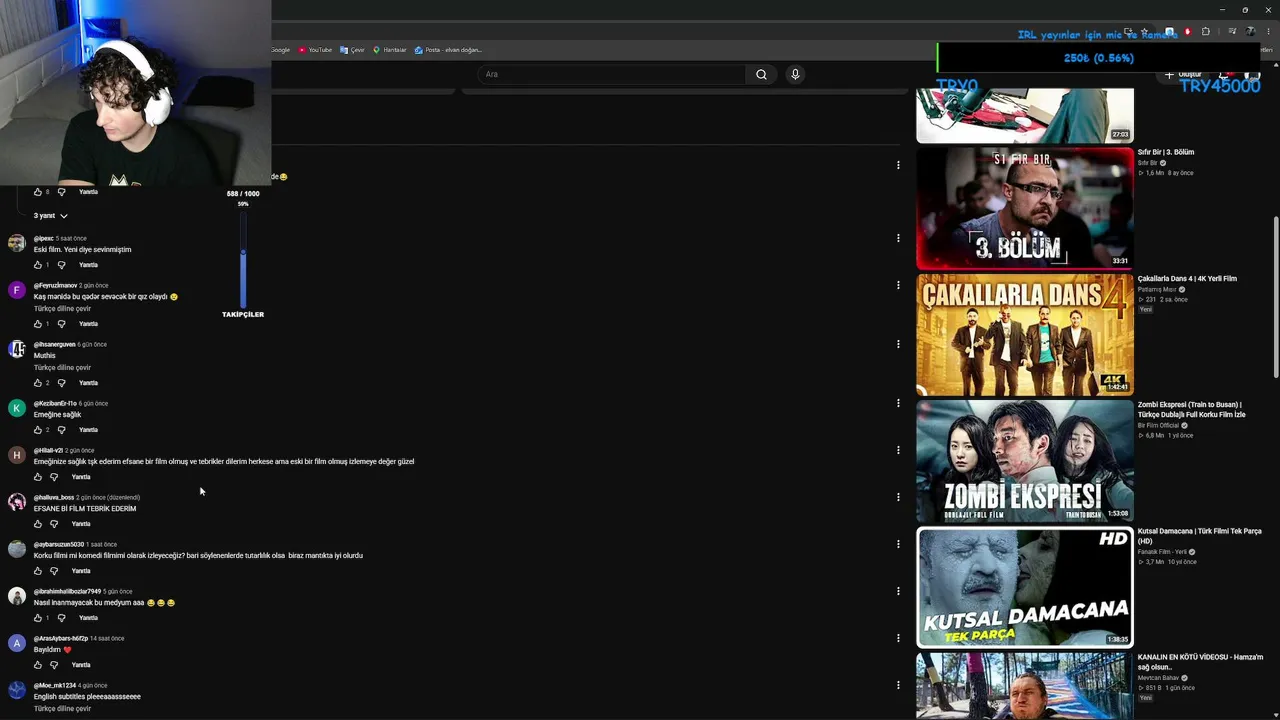1280x720 pixels.
Task: Open the "Fanatik Film - Yerli" channel name
Action: 1162,552
